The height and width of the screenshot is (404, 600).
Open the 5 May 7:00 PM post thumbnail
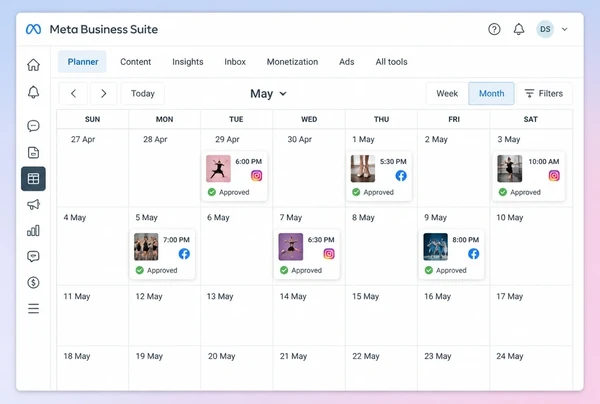tap(146, 247)
